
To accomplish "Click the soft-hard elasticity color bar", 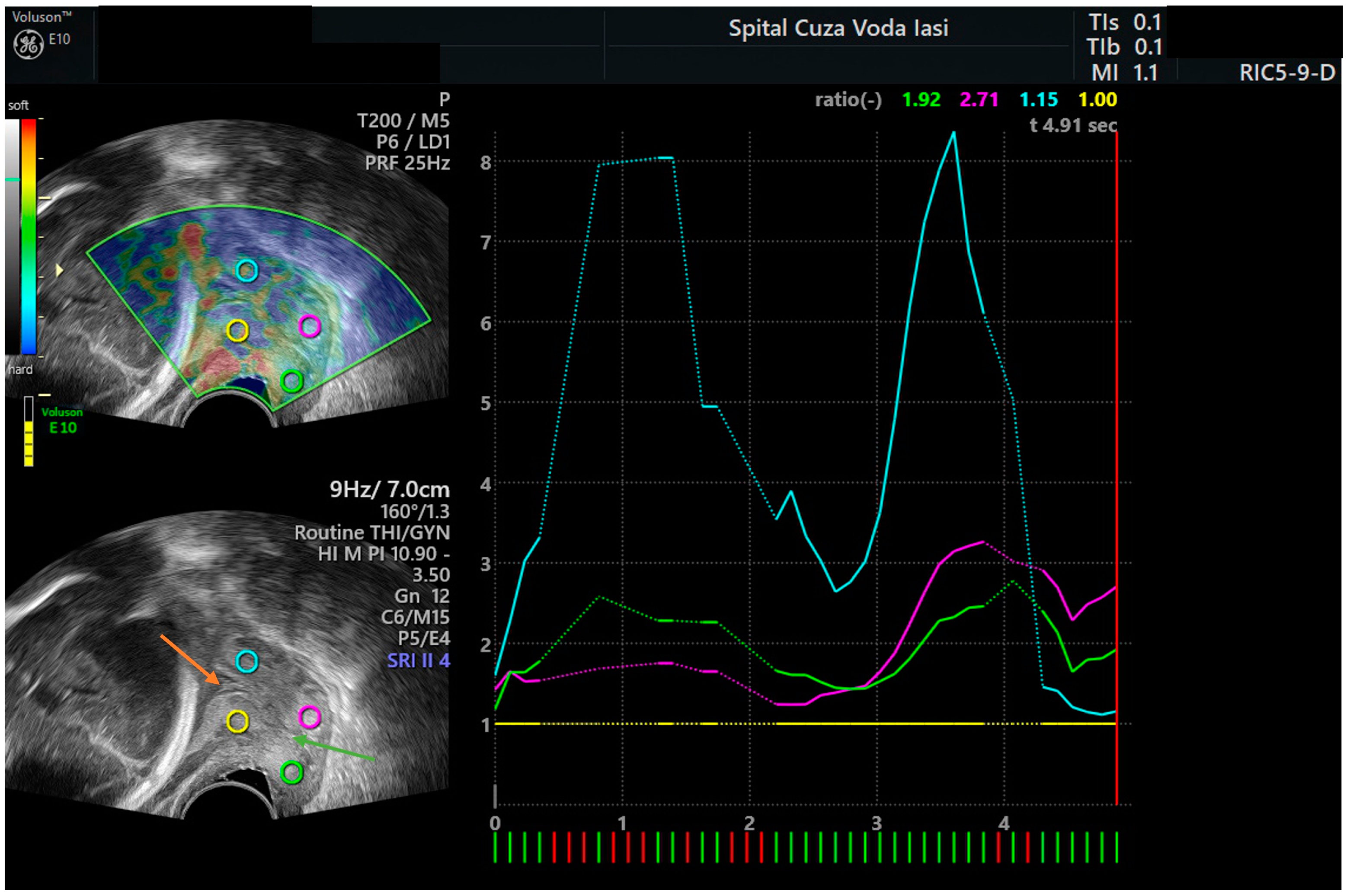I will 28,236.
